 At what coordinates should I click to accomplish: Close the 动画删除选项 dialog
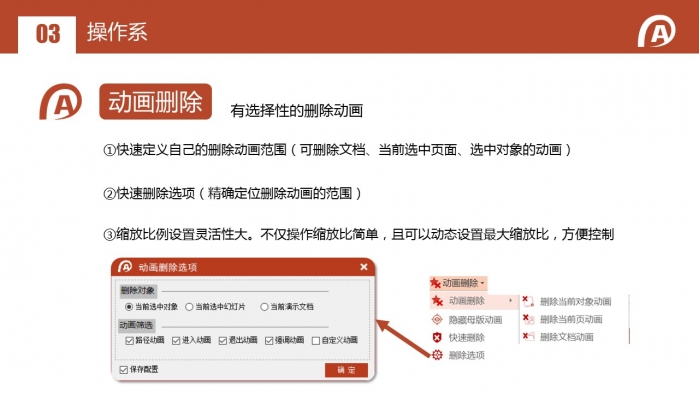pyautogui.click(x=364, y=267)
